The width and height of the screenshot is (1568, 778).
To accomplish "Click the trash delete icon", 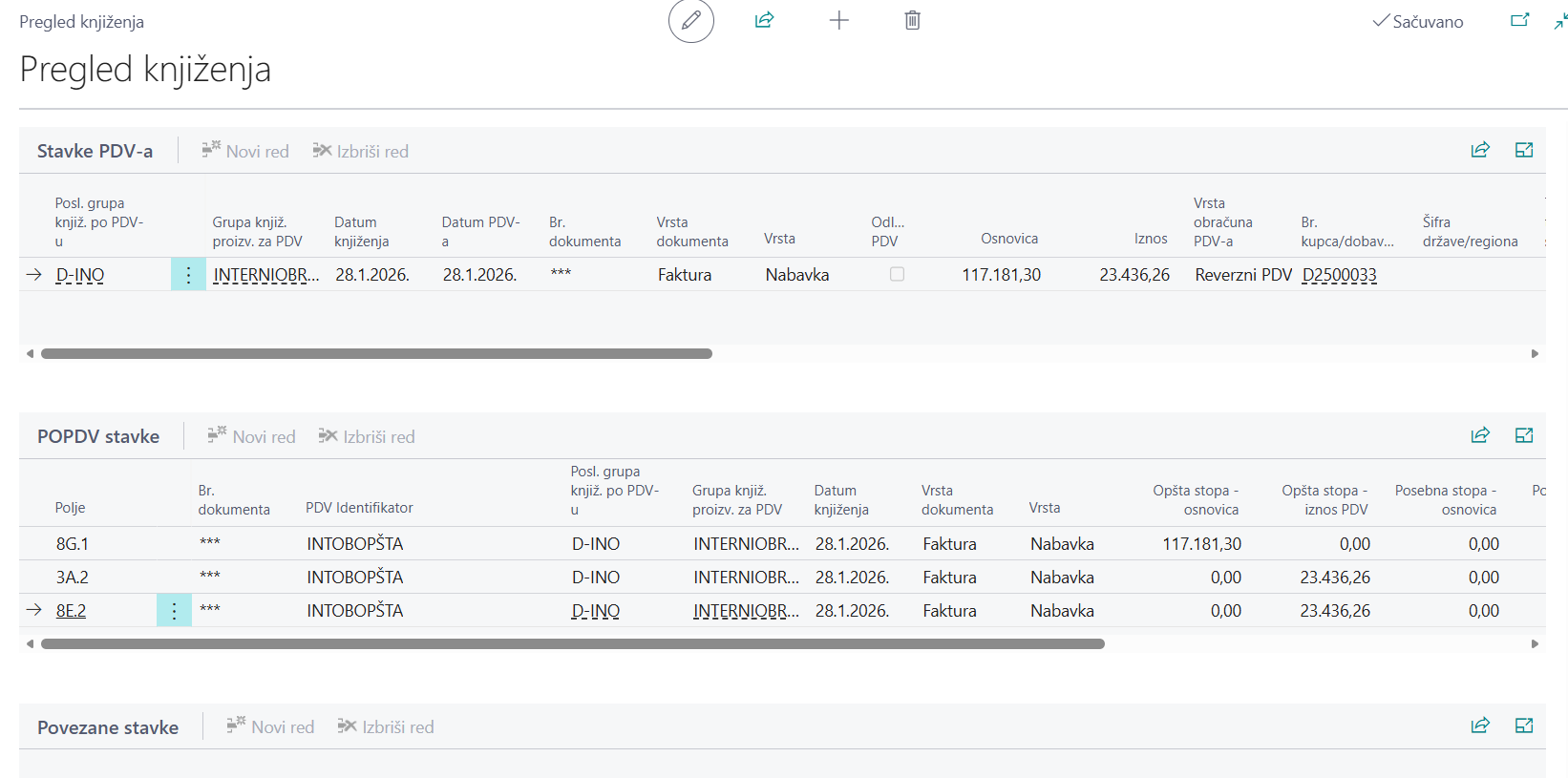I will click(x=912, y=20).
